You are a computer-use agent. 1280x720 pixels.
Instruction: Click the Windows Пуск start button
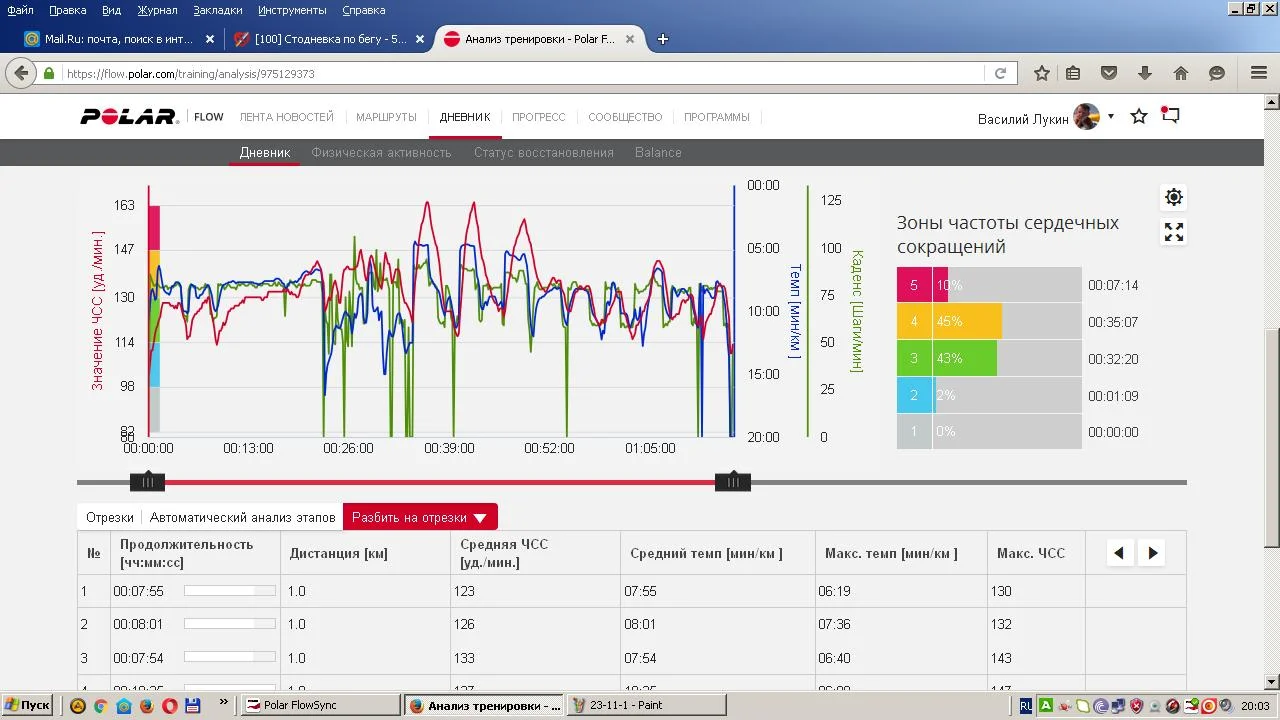[x=27, y=705]
